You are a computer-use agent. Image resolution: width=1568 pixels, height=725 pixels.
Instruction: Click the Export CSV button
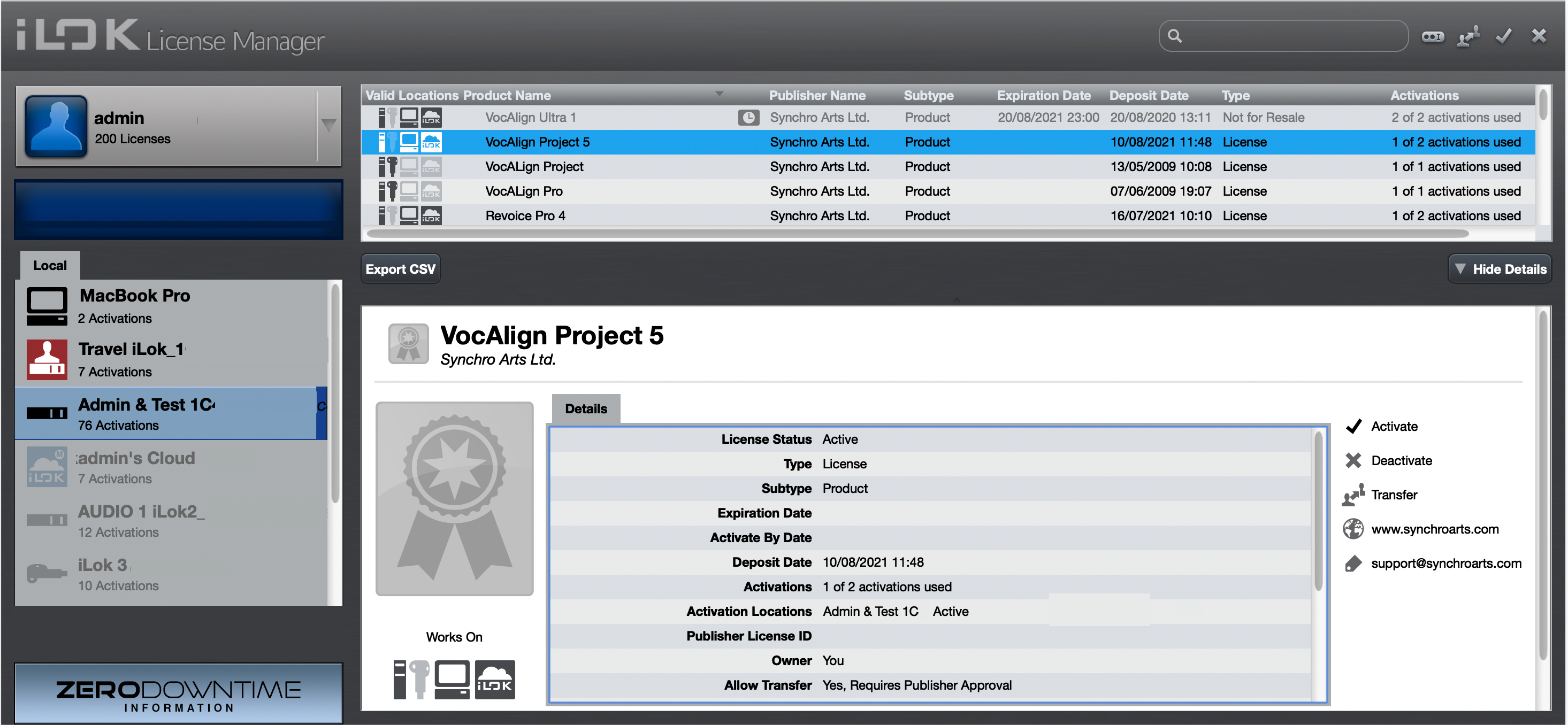click(x=401, y=269)
